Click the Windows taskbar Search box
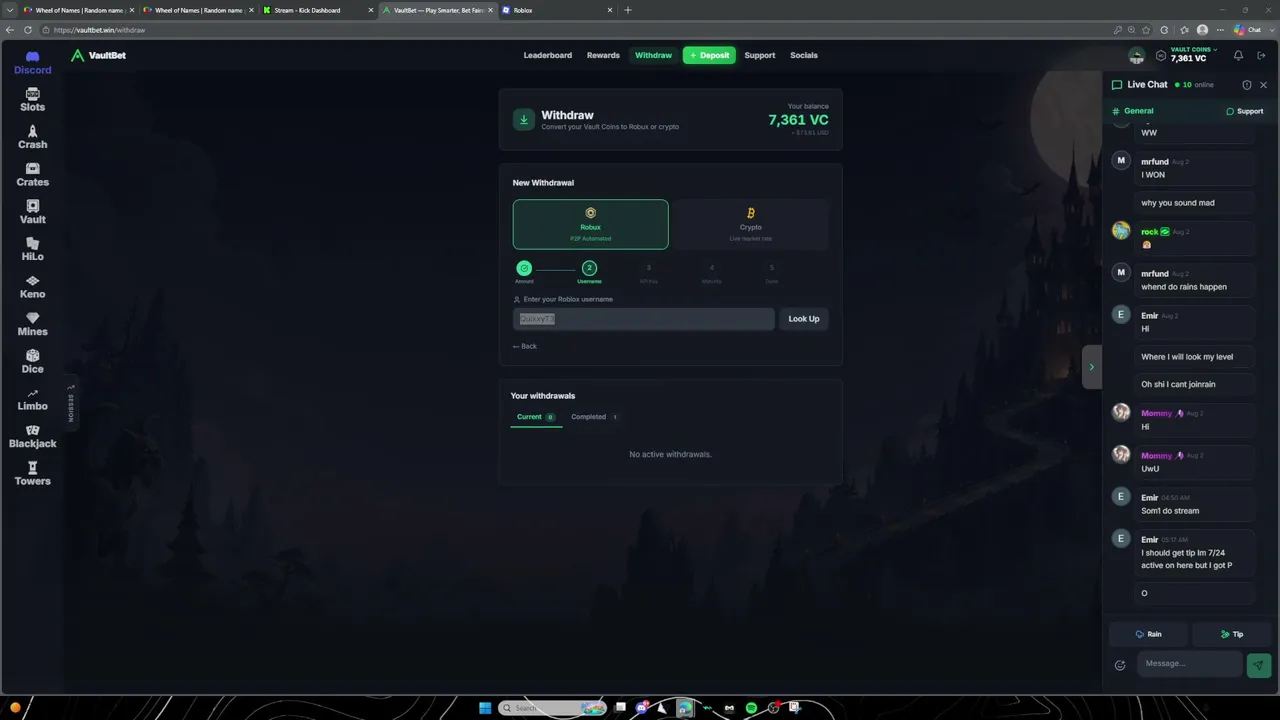The image size is (1280, 720). [552, 708]
